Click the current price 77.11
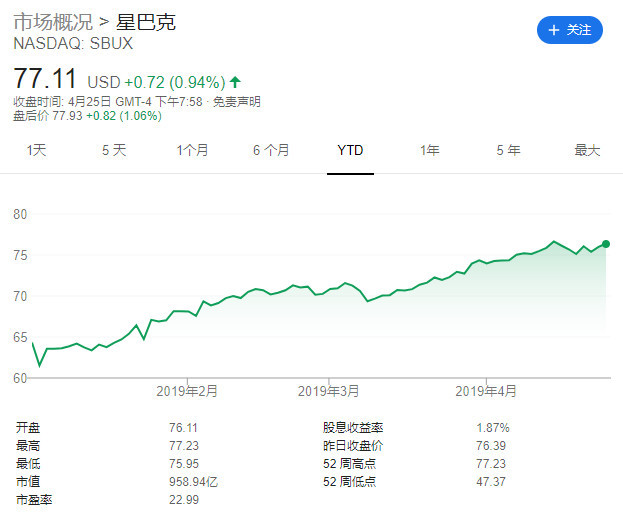623x525 pixels. click(x=45, y=78)
